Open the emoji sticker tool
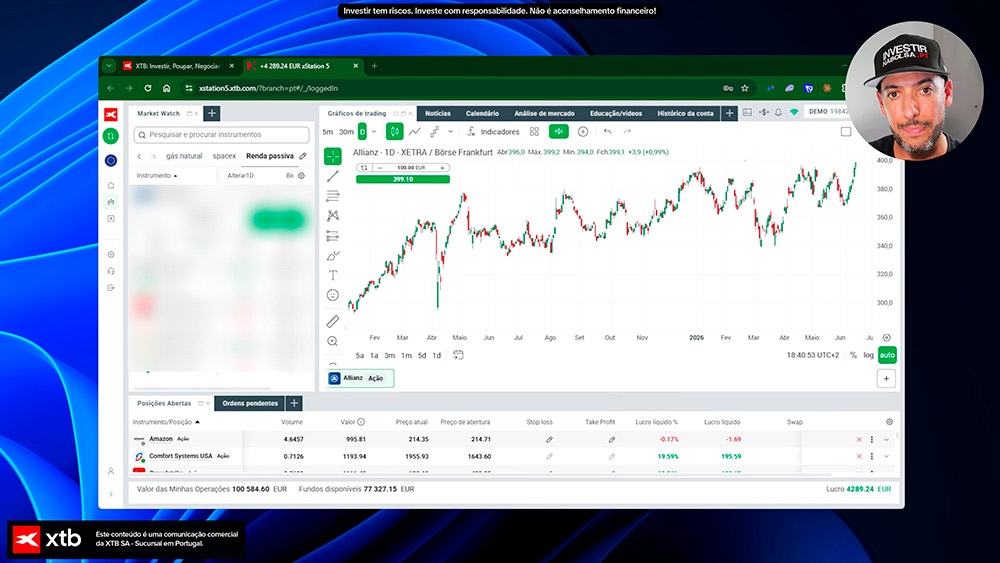This screenshot has width=1000, height=563. tap(333, 295)
